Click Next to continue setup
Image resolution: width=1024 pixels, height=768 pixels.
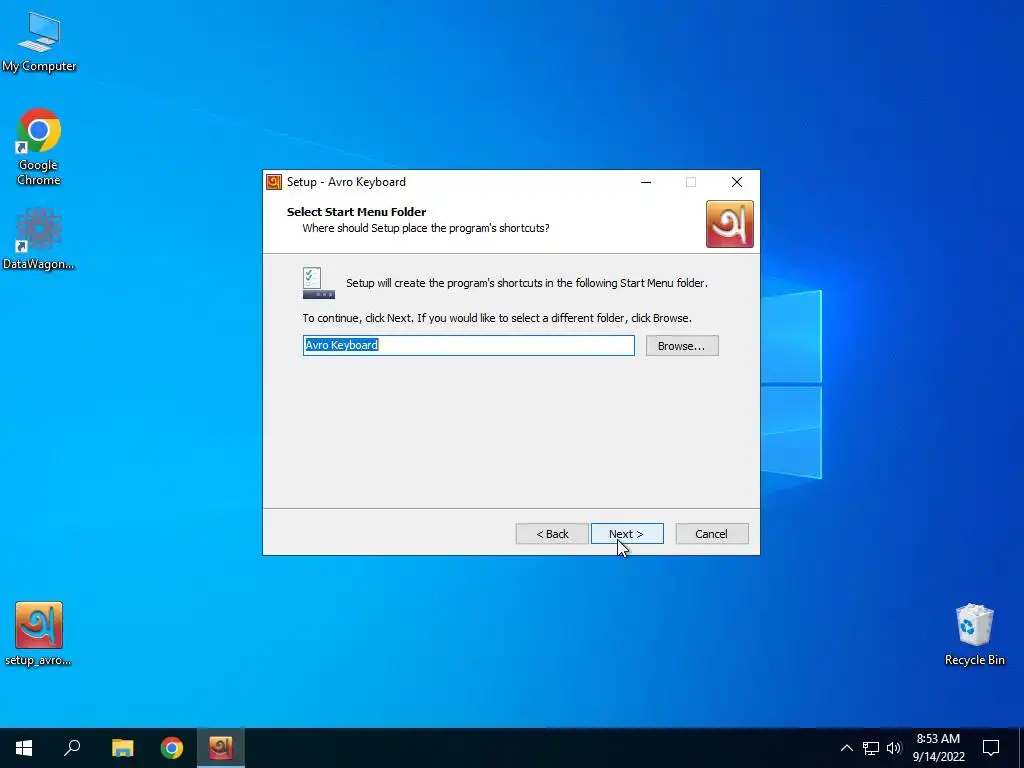tap(627, 534)
